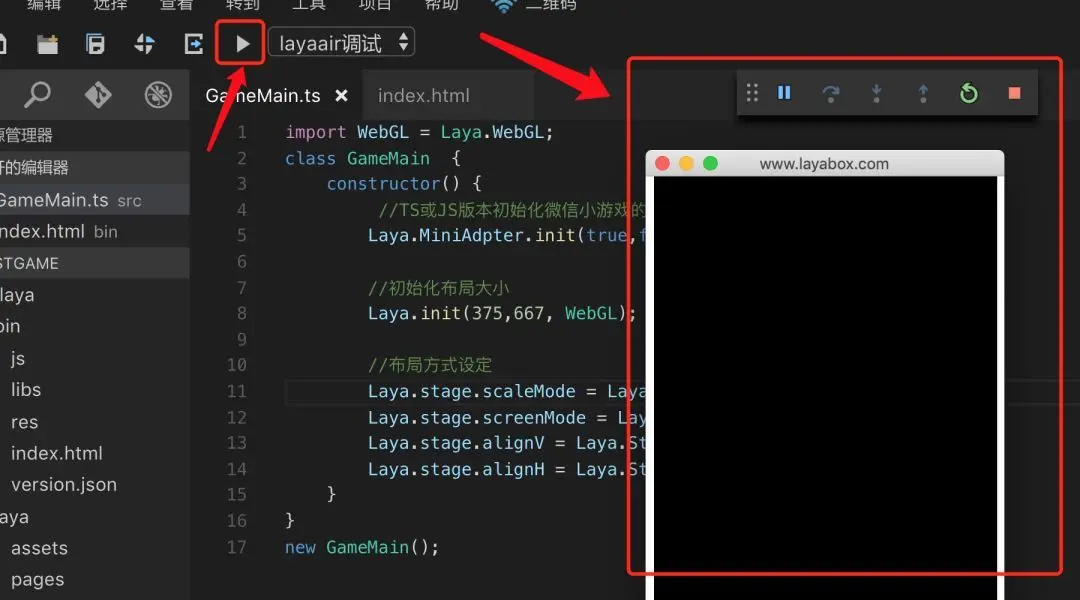The width and height of the screenshot is (1080, 600).
Task: Open the Git source control panel
Action: tap(98, 94)
